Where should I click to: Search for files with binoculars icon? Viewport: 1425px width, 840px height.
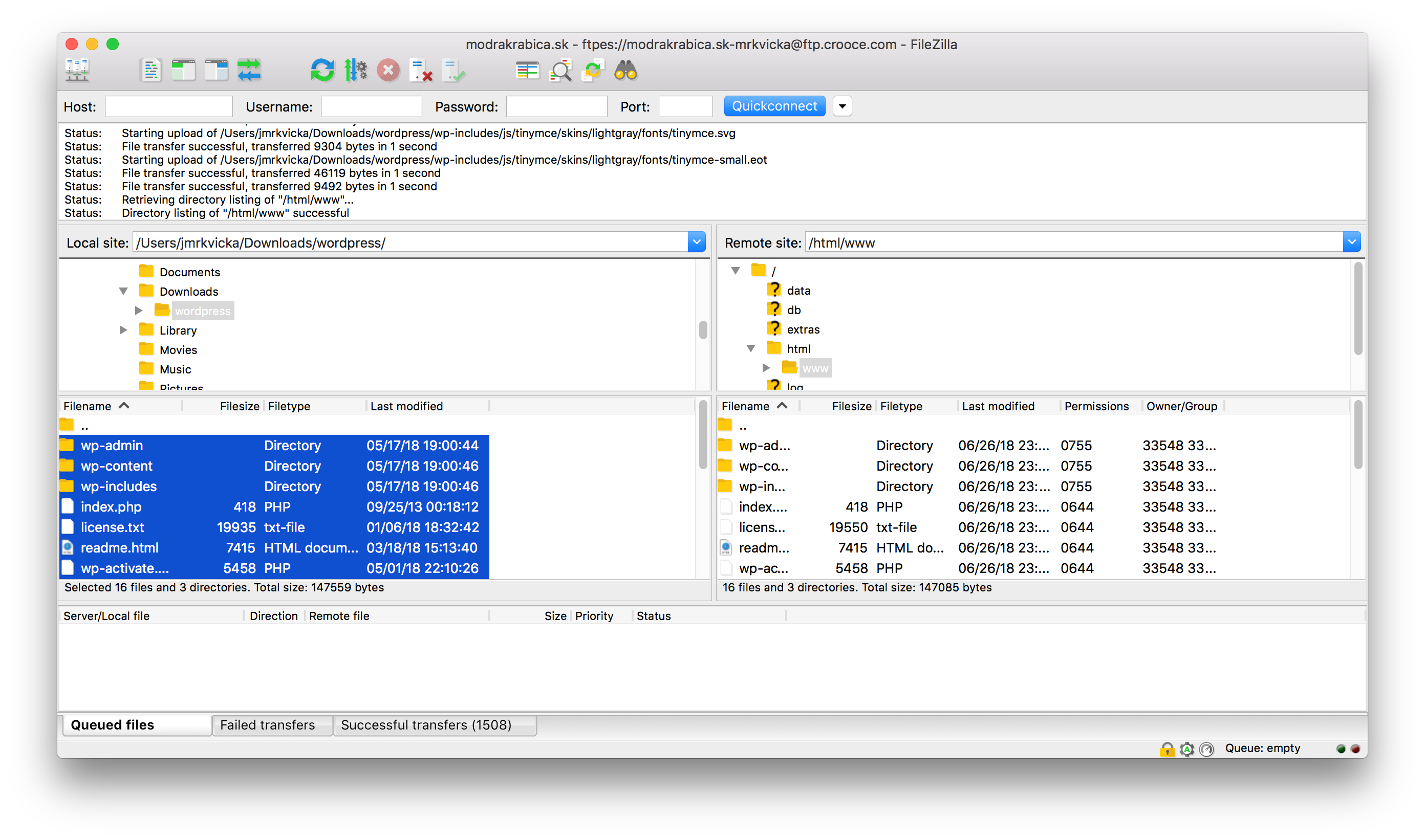point(626,71)
